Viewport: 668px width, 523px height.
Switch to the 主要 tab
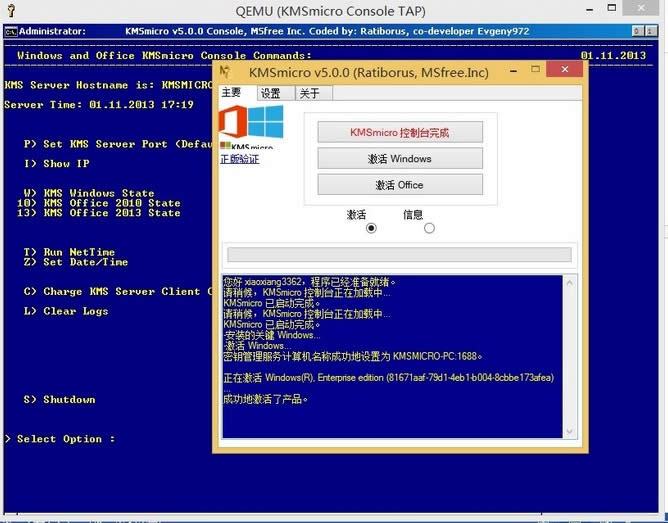(232, 94)
